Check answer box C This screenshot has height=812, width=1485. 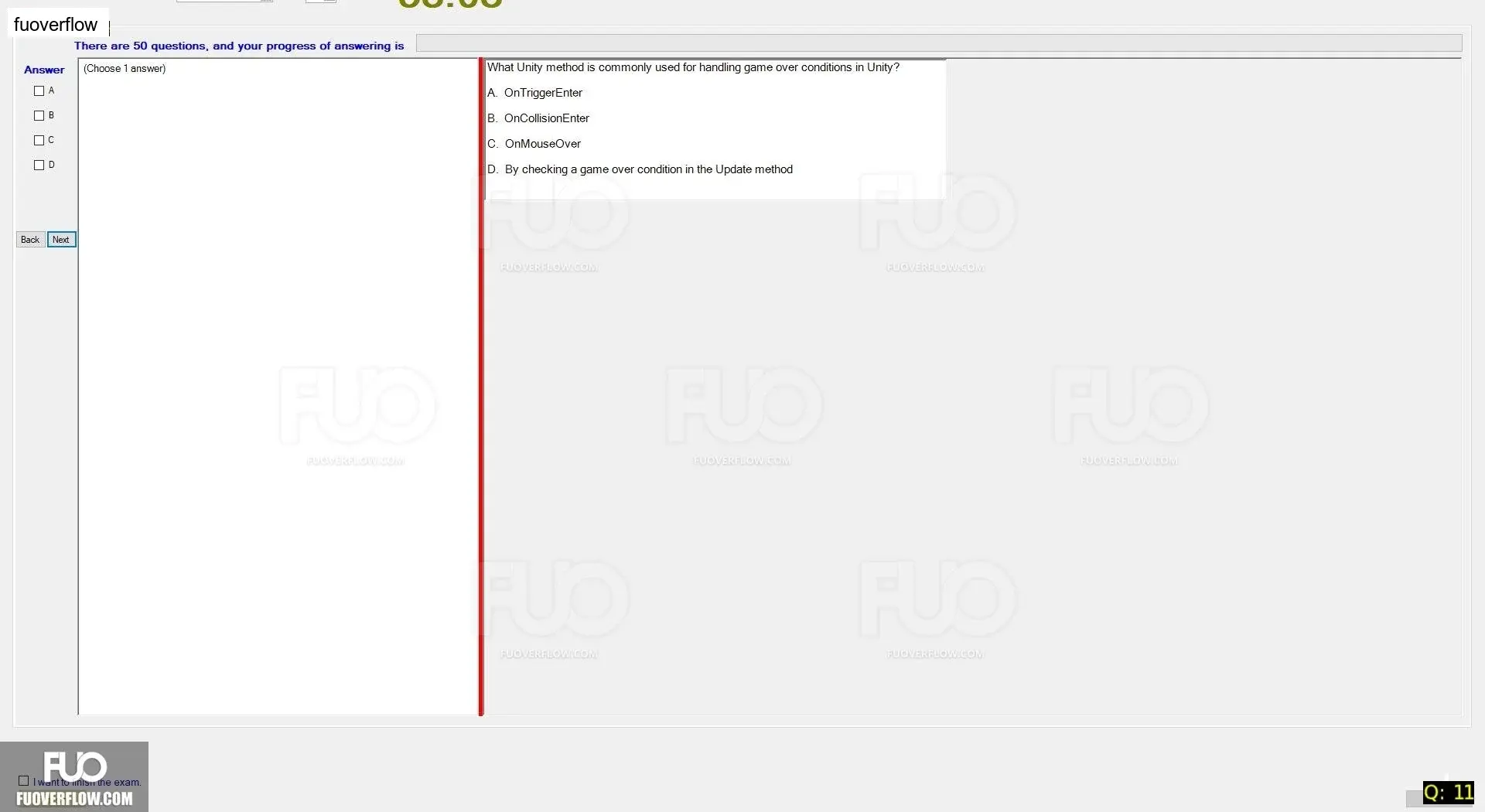[x=39, y=141]
